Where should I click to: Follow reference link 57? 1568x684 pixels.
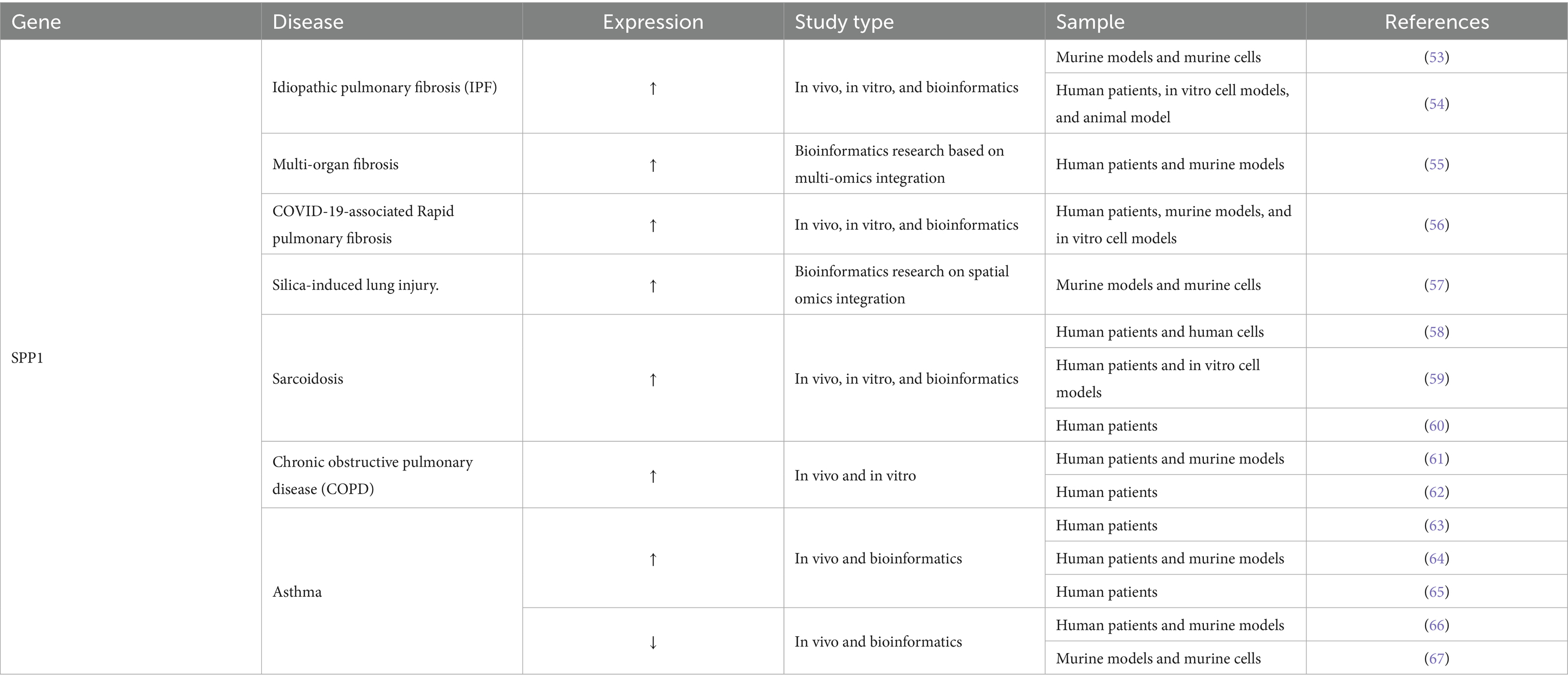click(x=1436, y=285)
